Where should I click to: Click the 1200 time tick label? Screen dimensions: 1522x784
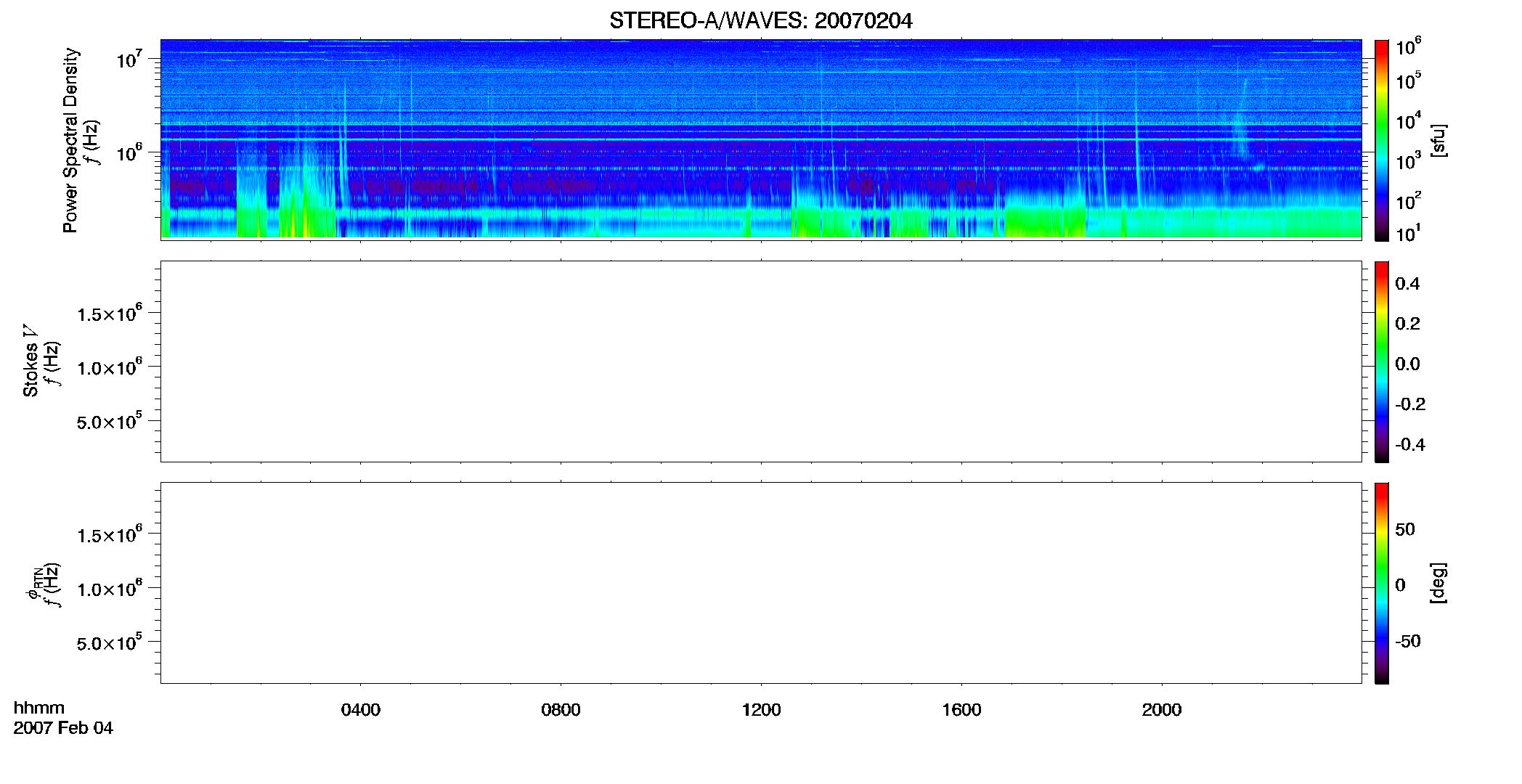(x=761, y=709)
